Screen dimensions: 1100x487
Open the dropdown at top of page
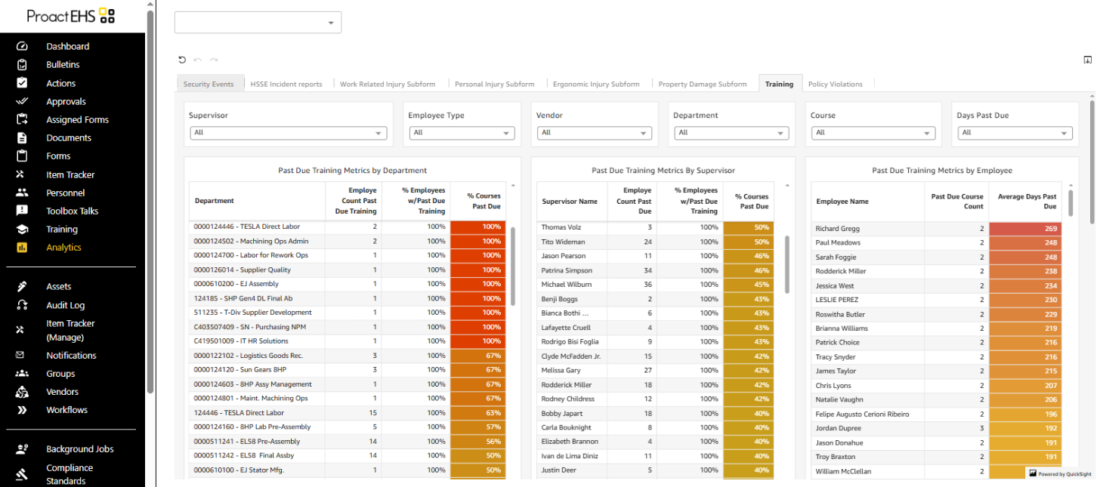pos(258,22)
